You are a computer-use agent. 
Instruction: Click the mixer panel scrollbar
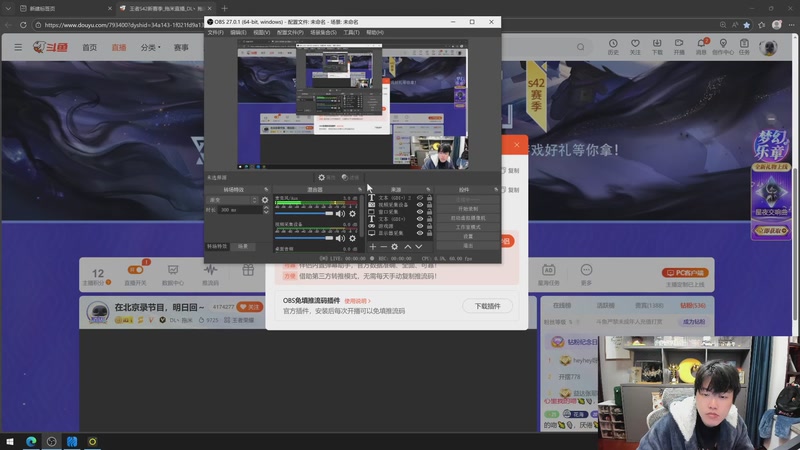(362, 217)
